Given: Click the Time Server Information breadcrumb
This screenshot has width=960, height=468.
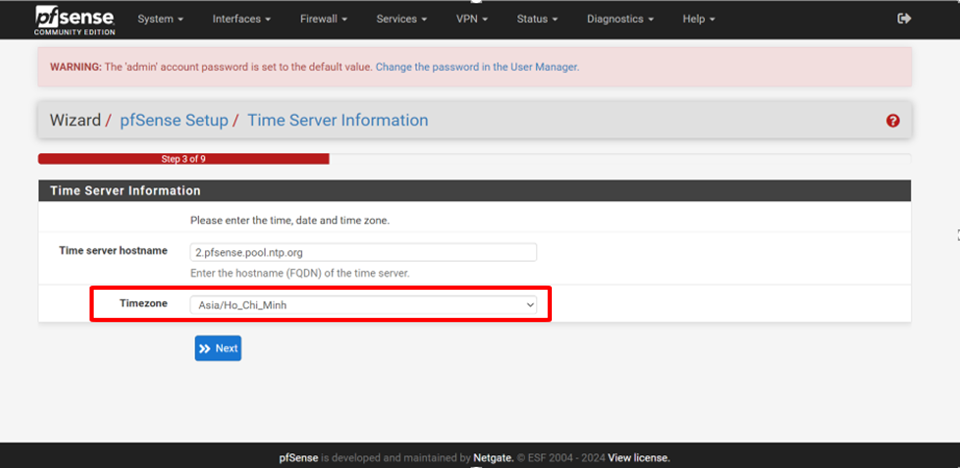Looking at the screenshot, I should click(x=337, y=120).
